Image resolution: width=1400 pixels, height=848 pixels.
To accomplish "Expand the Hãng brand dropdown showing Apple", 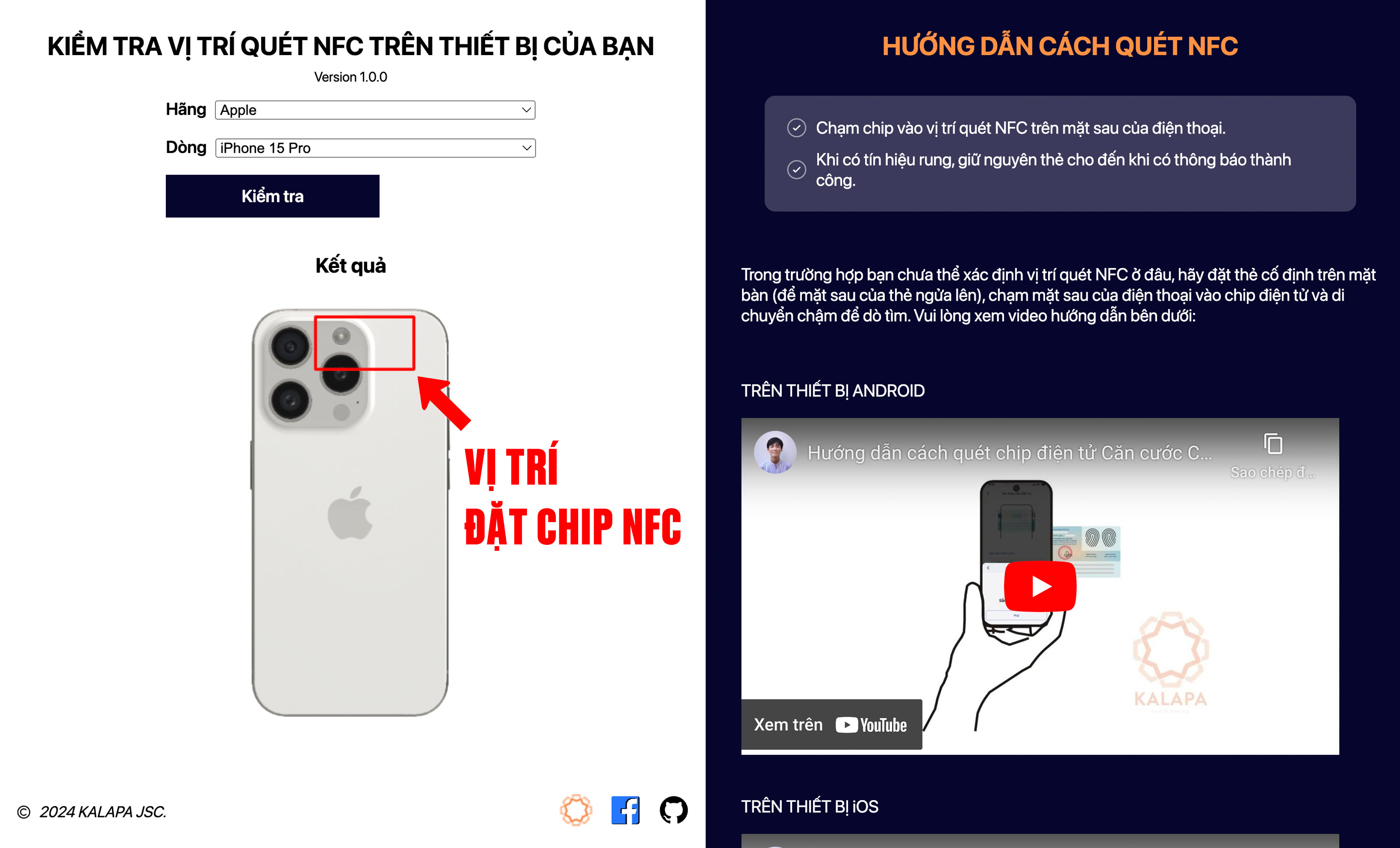I will coord(375,110).
